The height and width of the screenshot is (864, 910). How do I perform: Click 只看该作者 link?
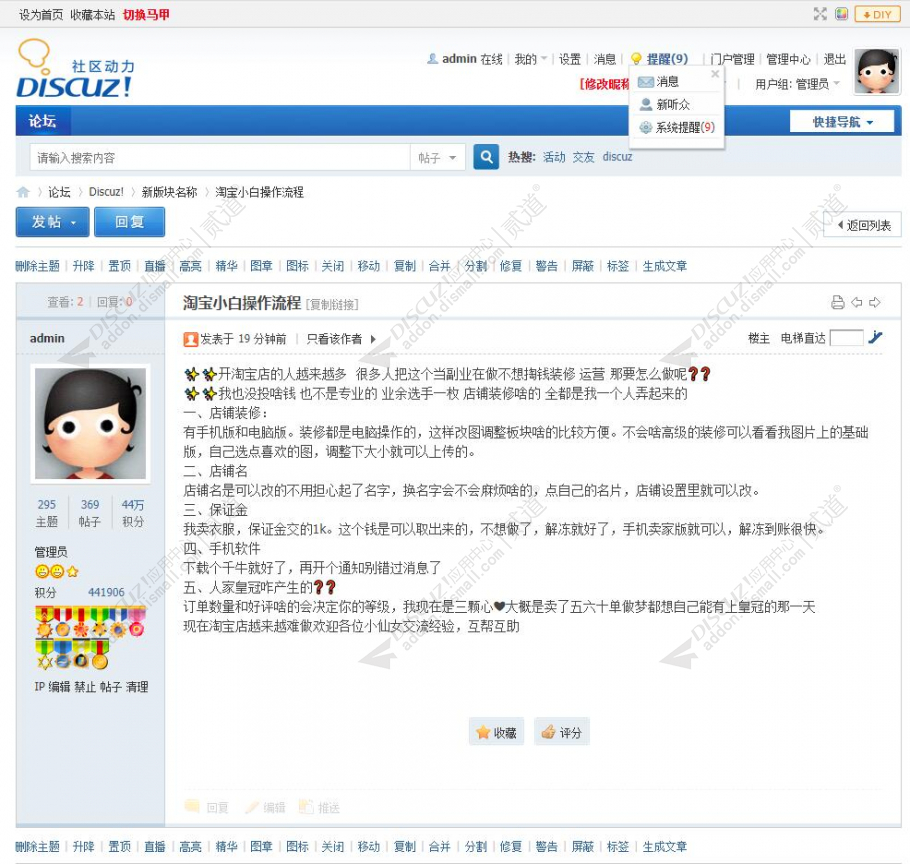(x=334, y=339)
